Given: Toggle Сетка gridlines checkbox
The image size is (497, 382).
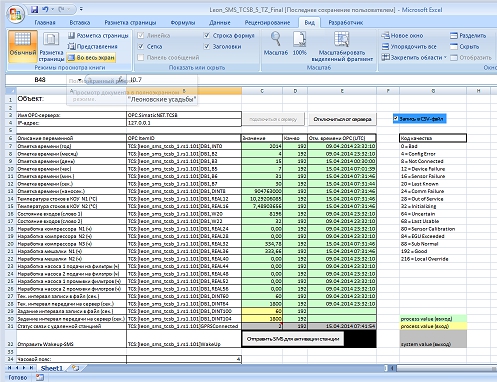Looking at the screenshot, I should 141,47.
